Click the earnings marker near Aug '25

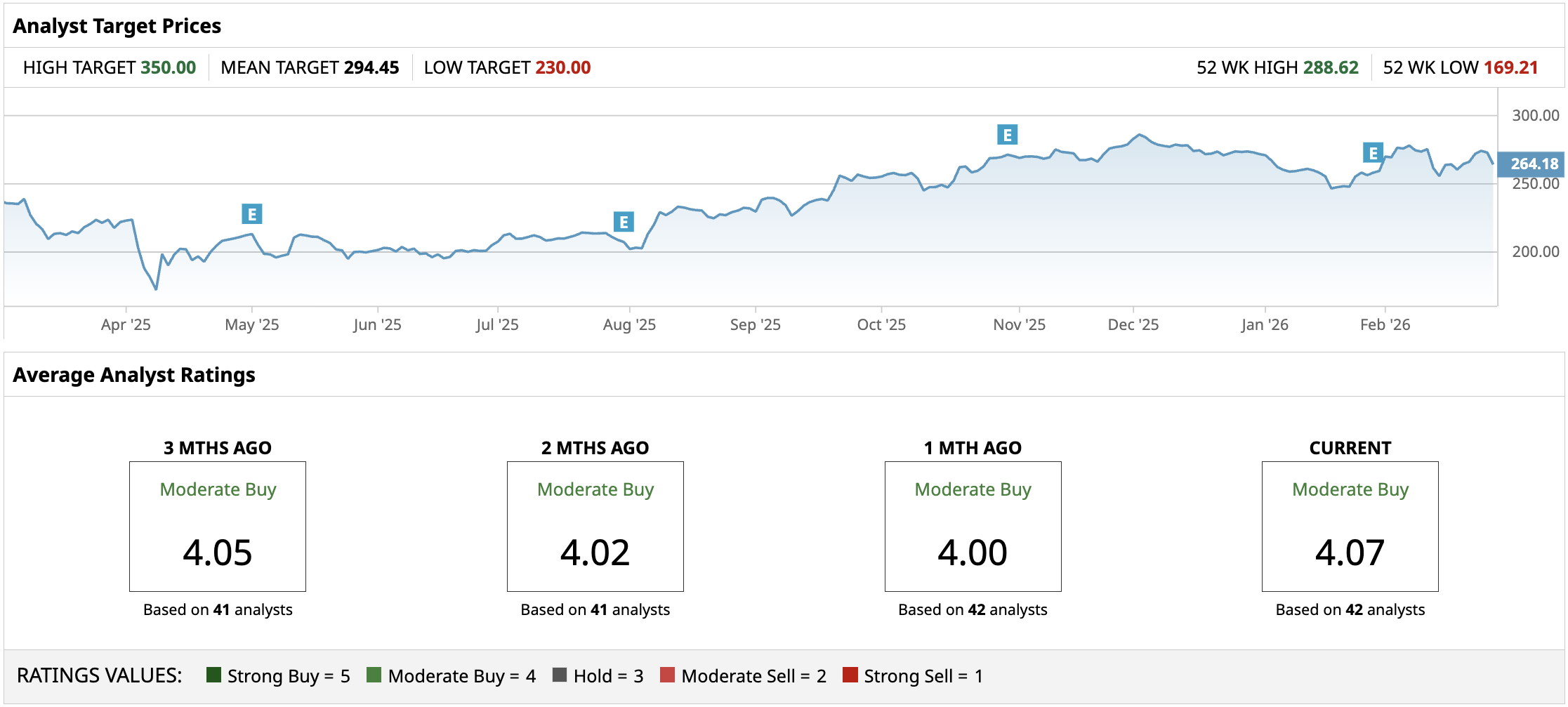coord(624,222)
